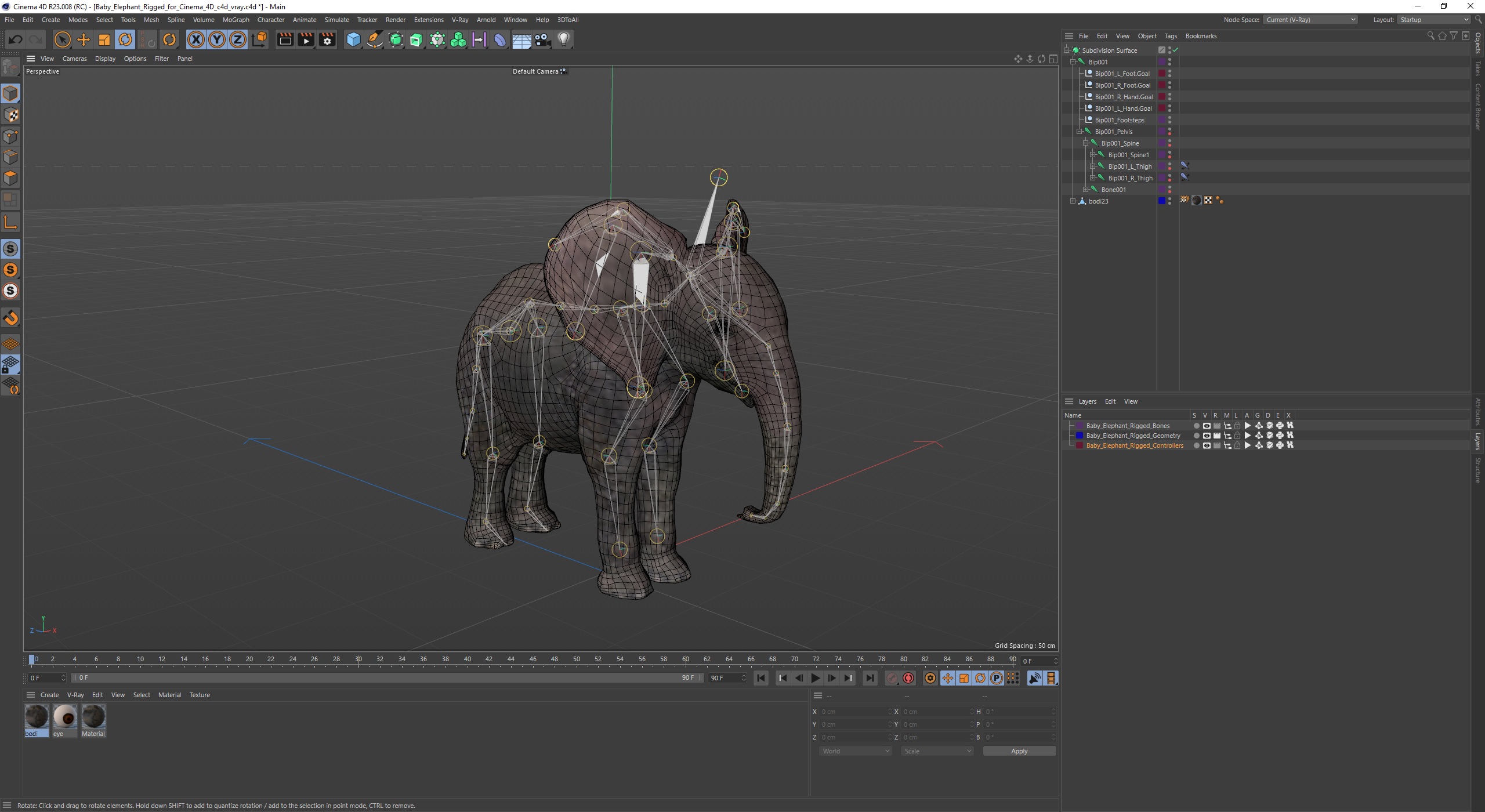Click the Play button in timeline
The height and width of the screenshot is (812, 1485).
(816, 678)
